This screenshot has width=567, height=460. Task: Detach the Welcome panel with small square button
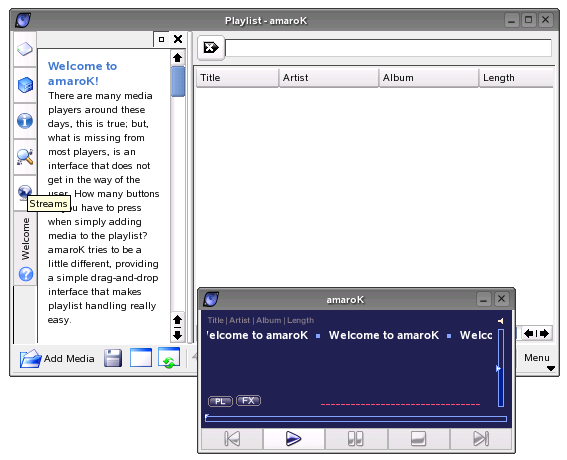tap(161, 39)
